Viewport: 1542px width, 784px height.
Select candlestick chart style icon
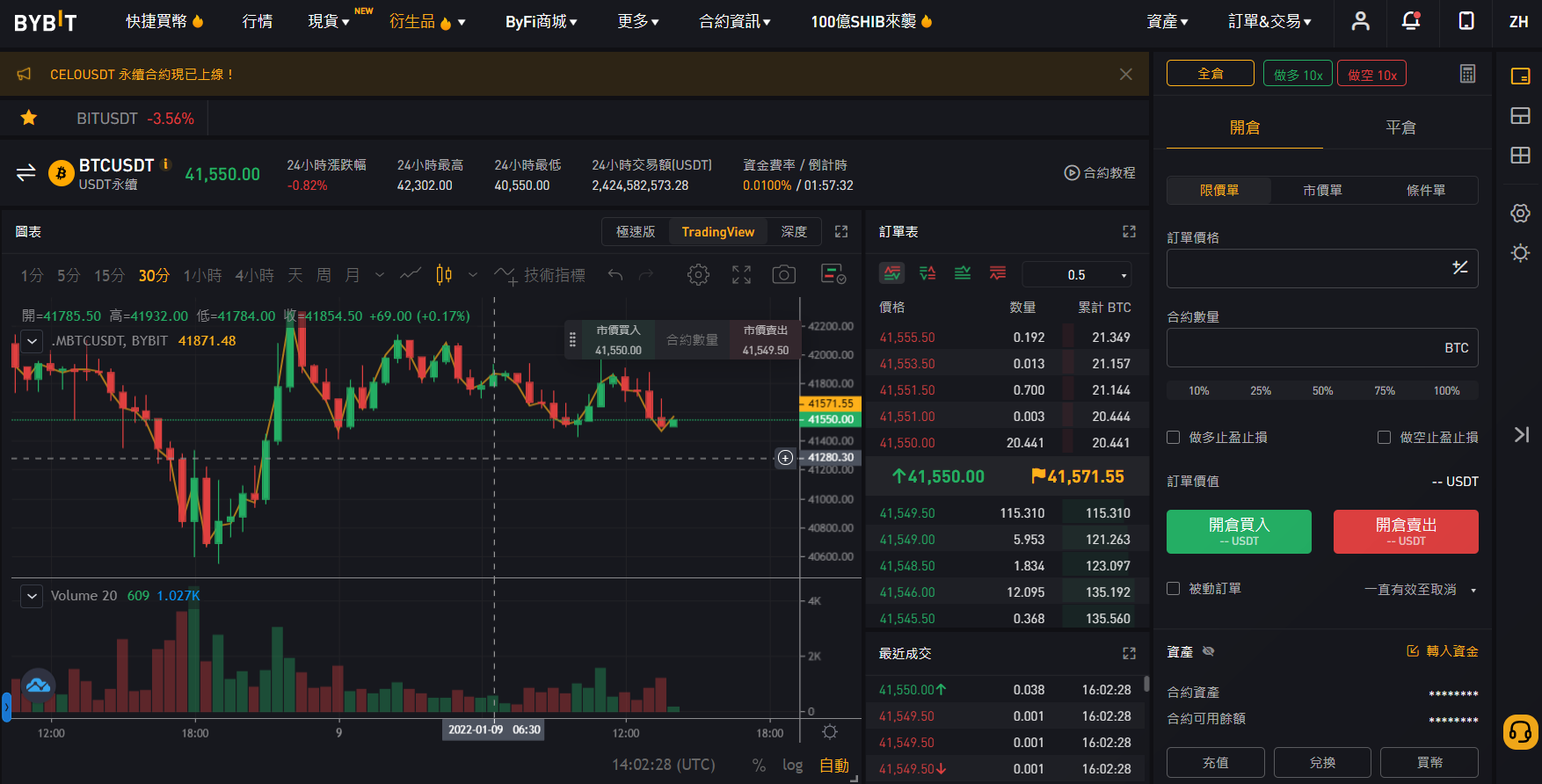coord(444,275)
